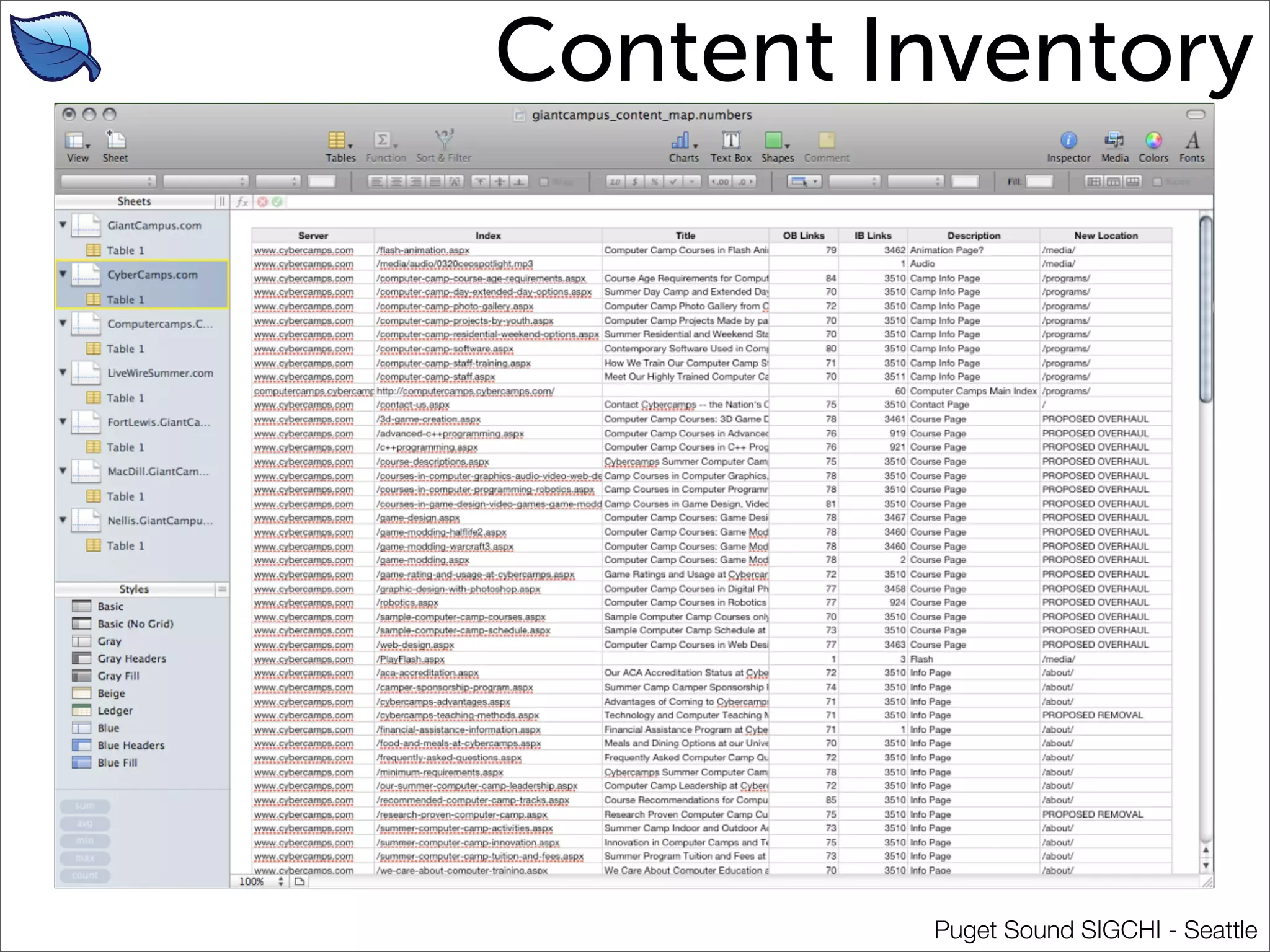Select the Blue Headers style
Viewport: 1270px width, 952px height.
[x=130, y=745]
